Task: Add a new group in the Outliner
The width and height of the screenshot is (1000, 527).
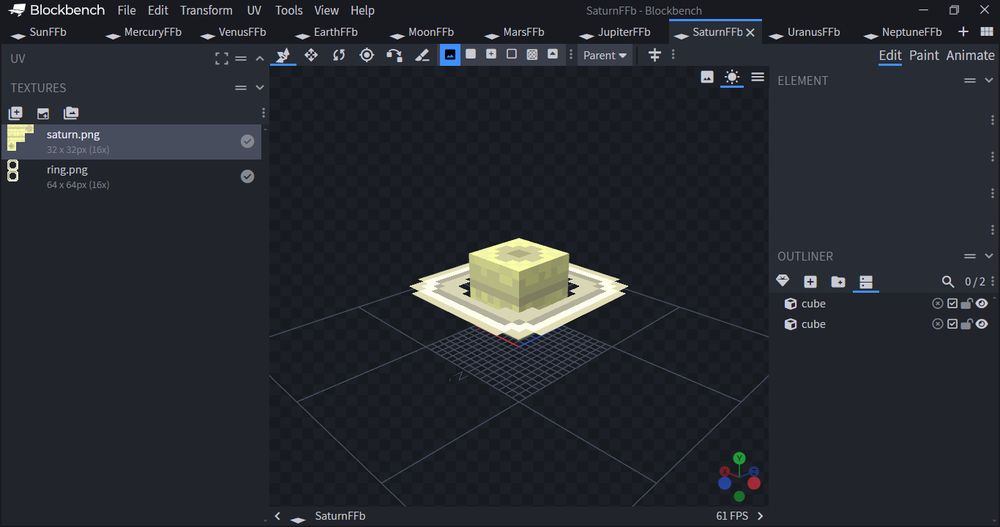Action: pyautogui.click(x=838, y=282)
